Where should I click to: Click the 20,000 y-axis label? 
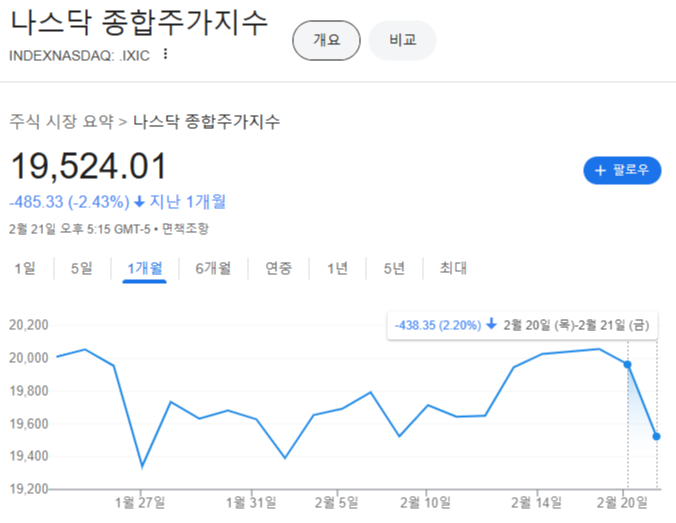(28, 358)
